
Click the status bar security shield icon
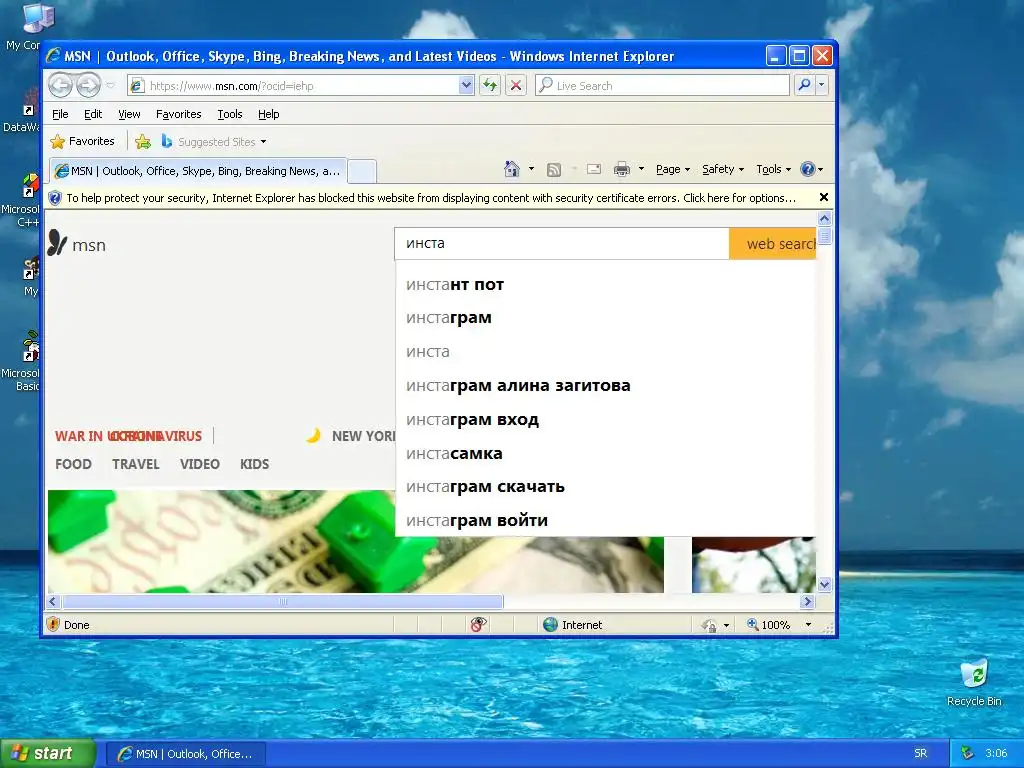[x=54, y=625]
